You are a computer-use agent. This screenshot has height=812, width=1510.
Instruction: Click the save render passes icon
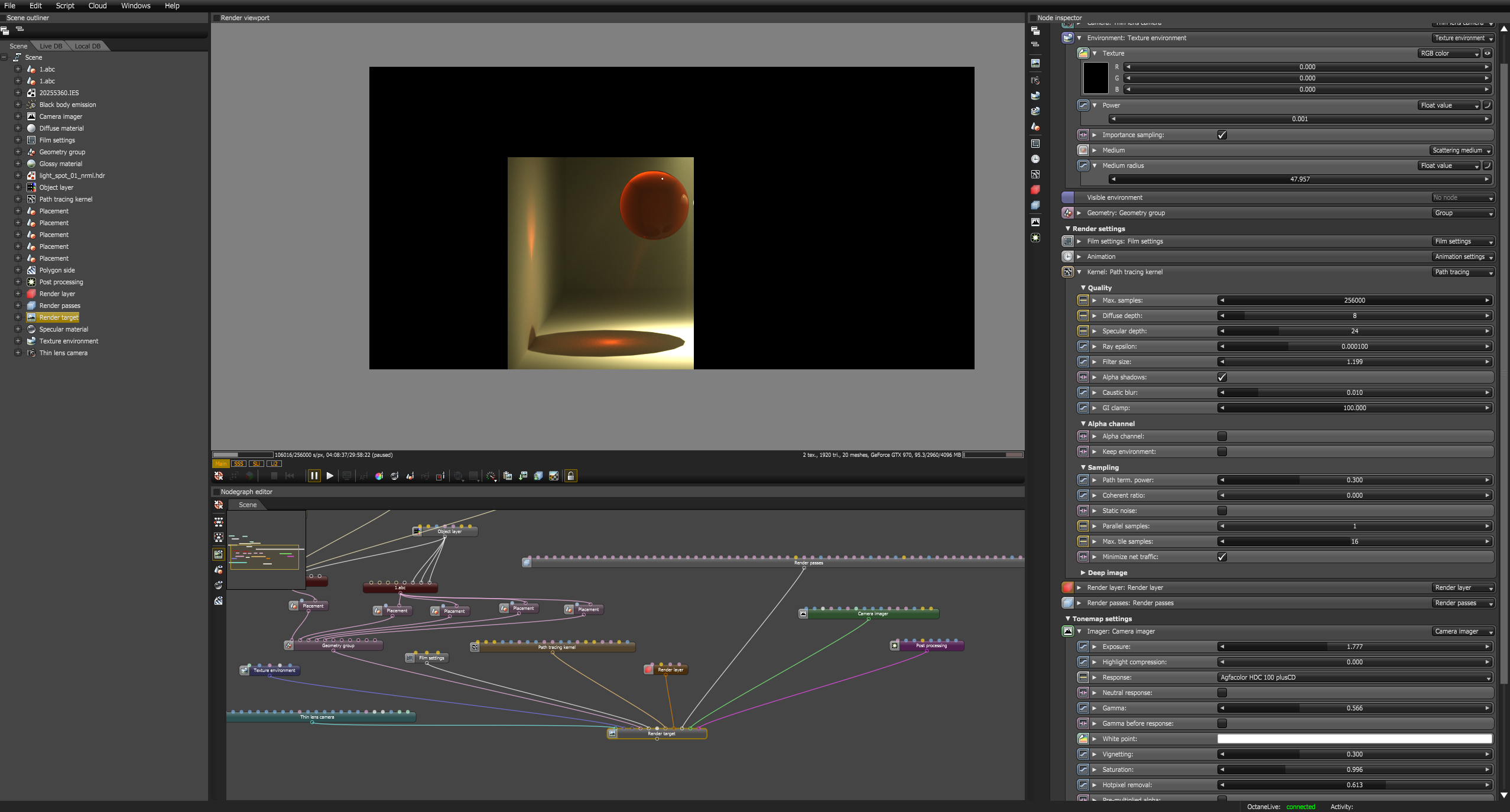click(x=538, y=476)
